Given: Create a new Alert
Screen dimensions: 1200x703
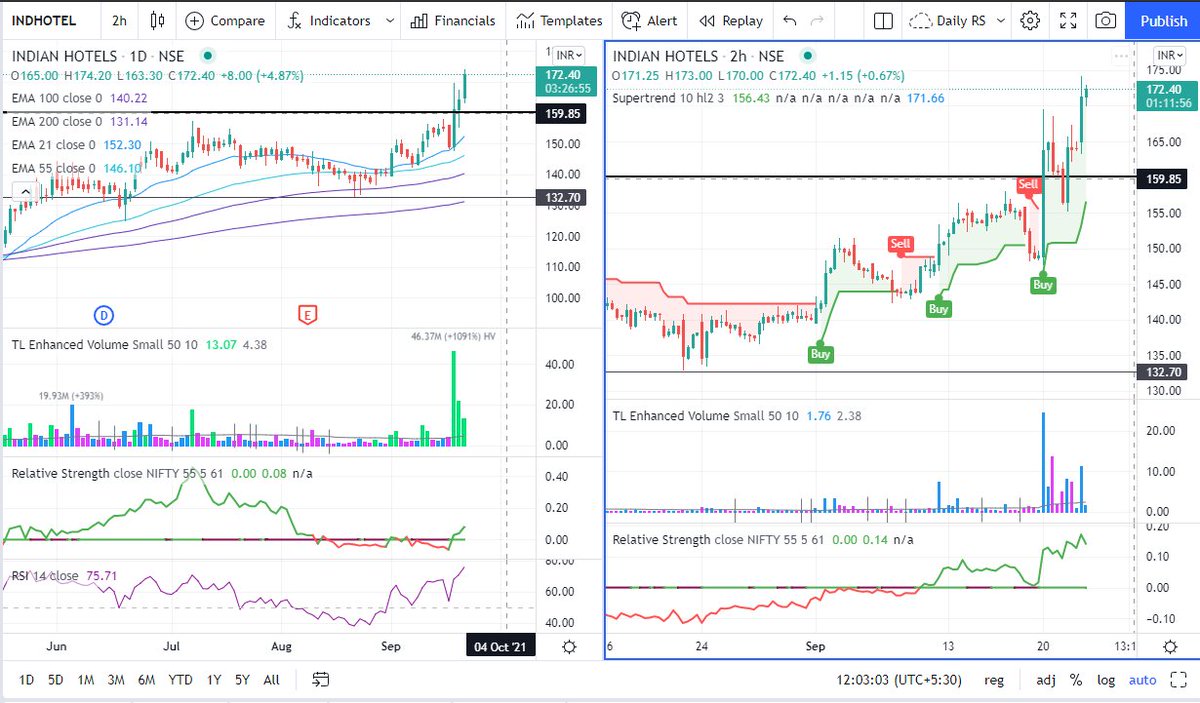Looking at the screenshot, I should pos(649,20).
